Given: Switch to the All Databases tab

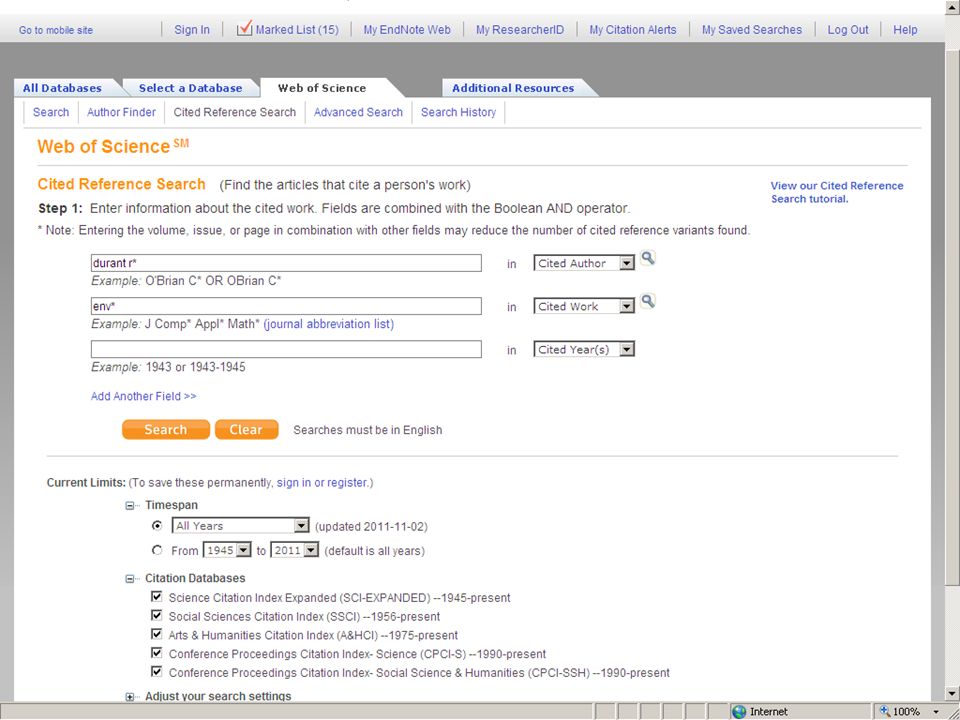Looking at the screenshot, I should coord(62,88).
